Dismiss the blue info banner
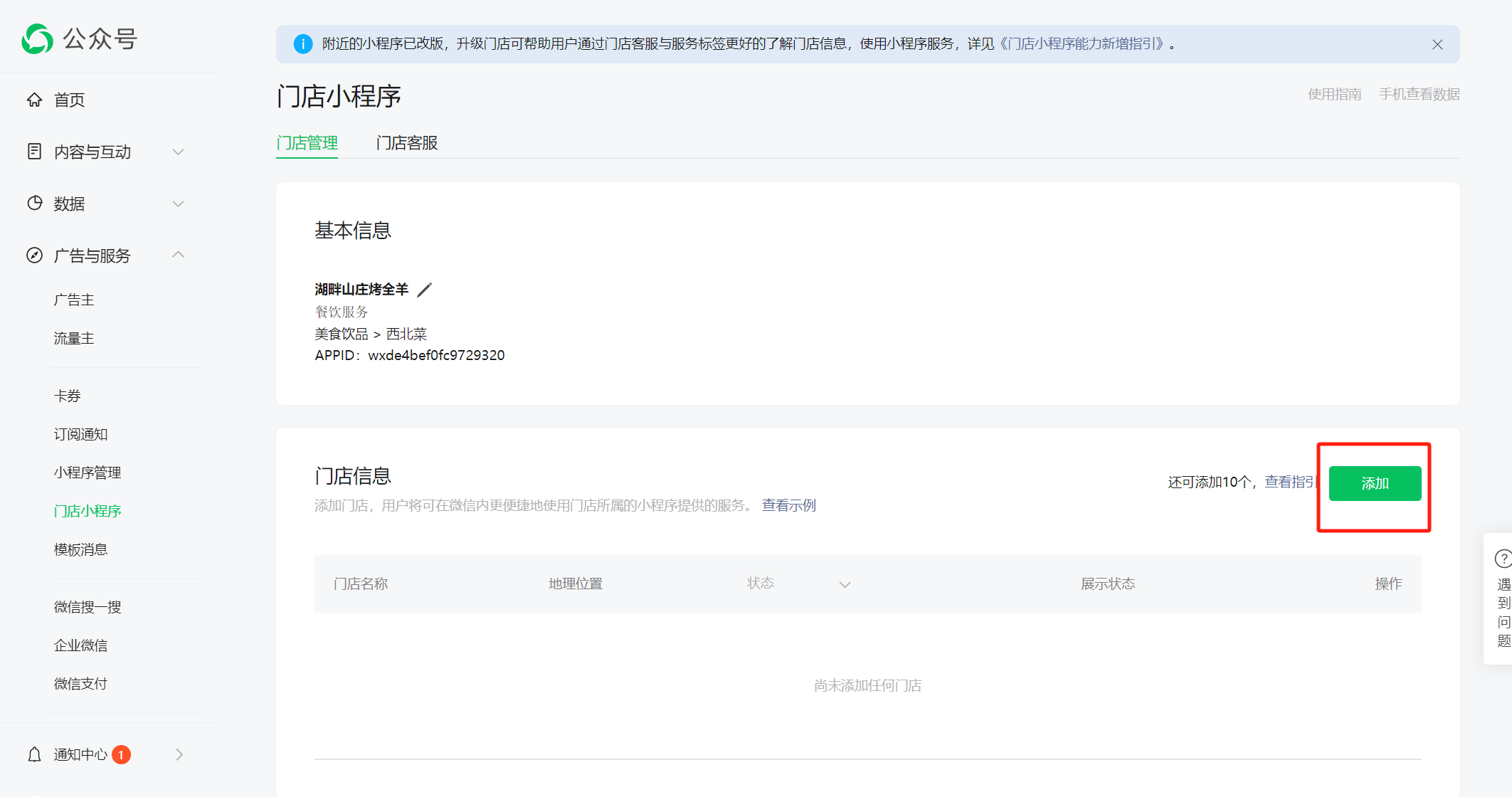This screenshot has height=797, width=1512. (1437, 44)
